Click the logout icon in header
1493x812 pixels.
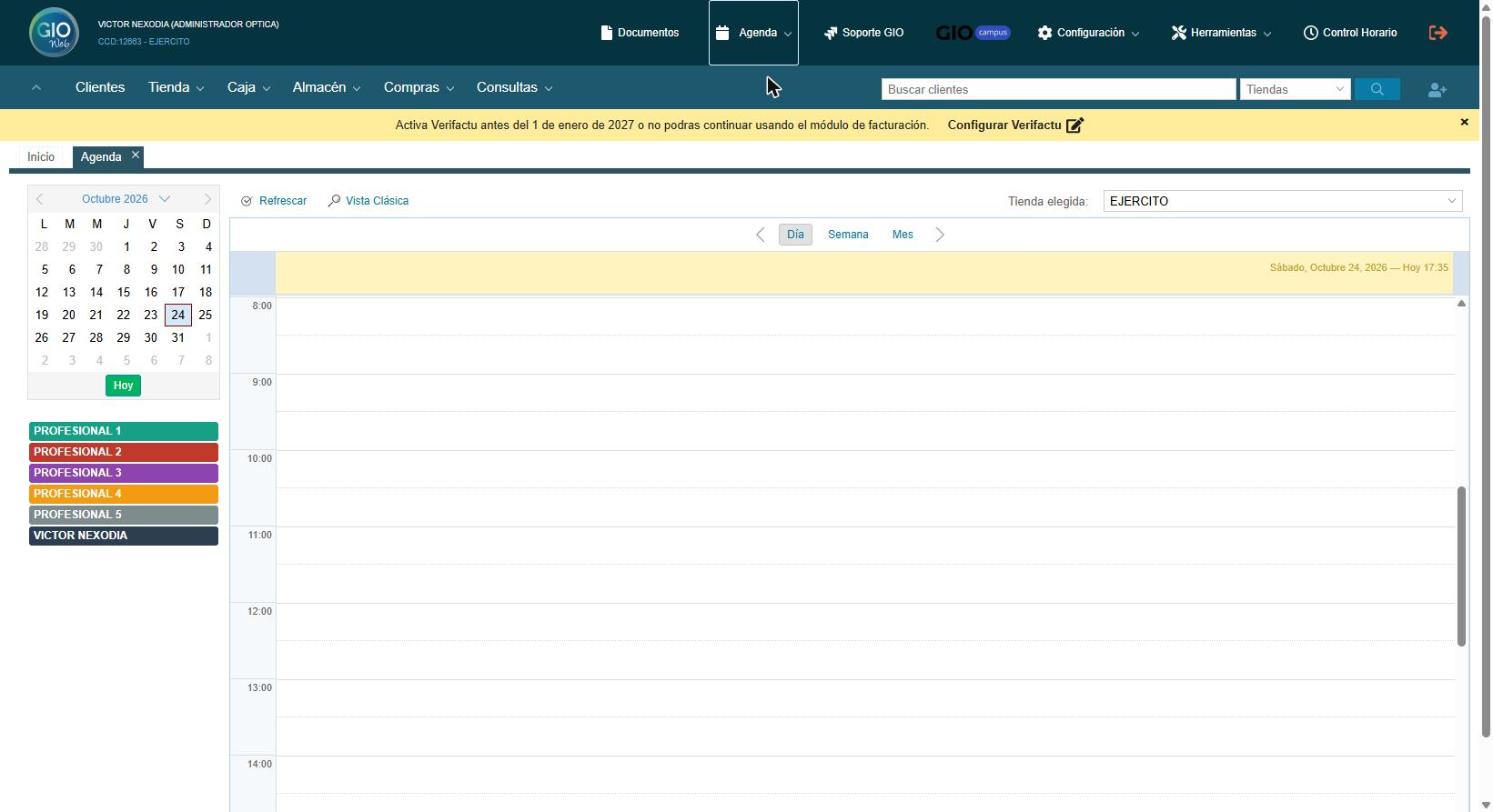[x=1438, y=33]
